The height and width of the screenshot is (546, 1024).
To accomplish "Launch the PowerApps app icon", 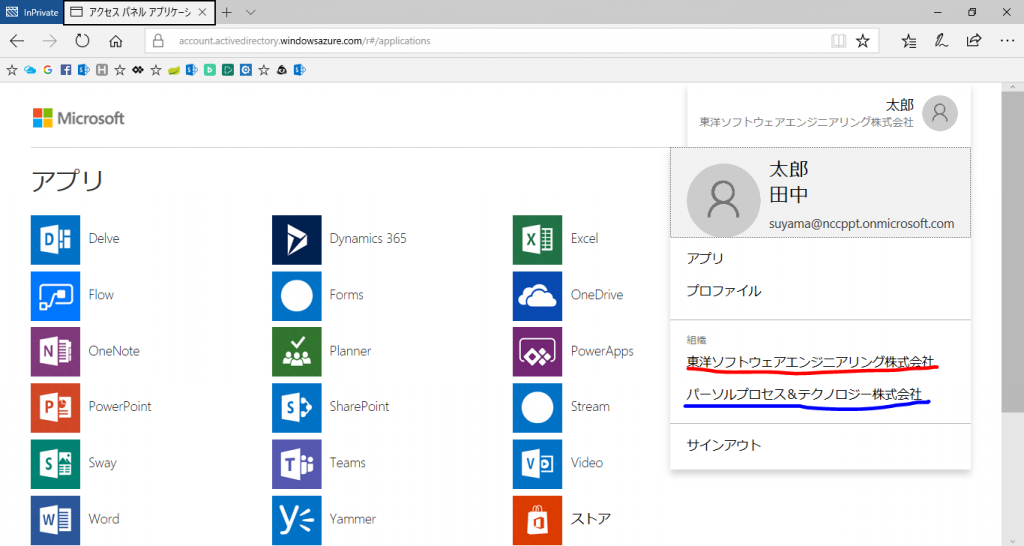I will (537, 352).
